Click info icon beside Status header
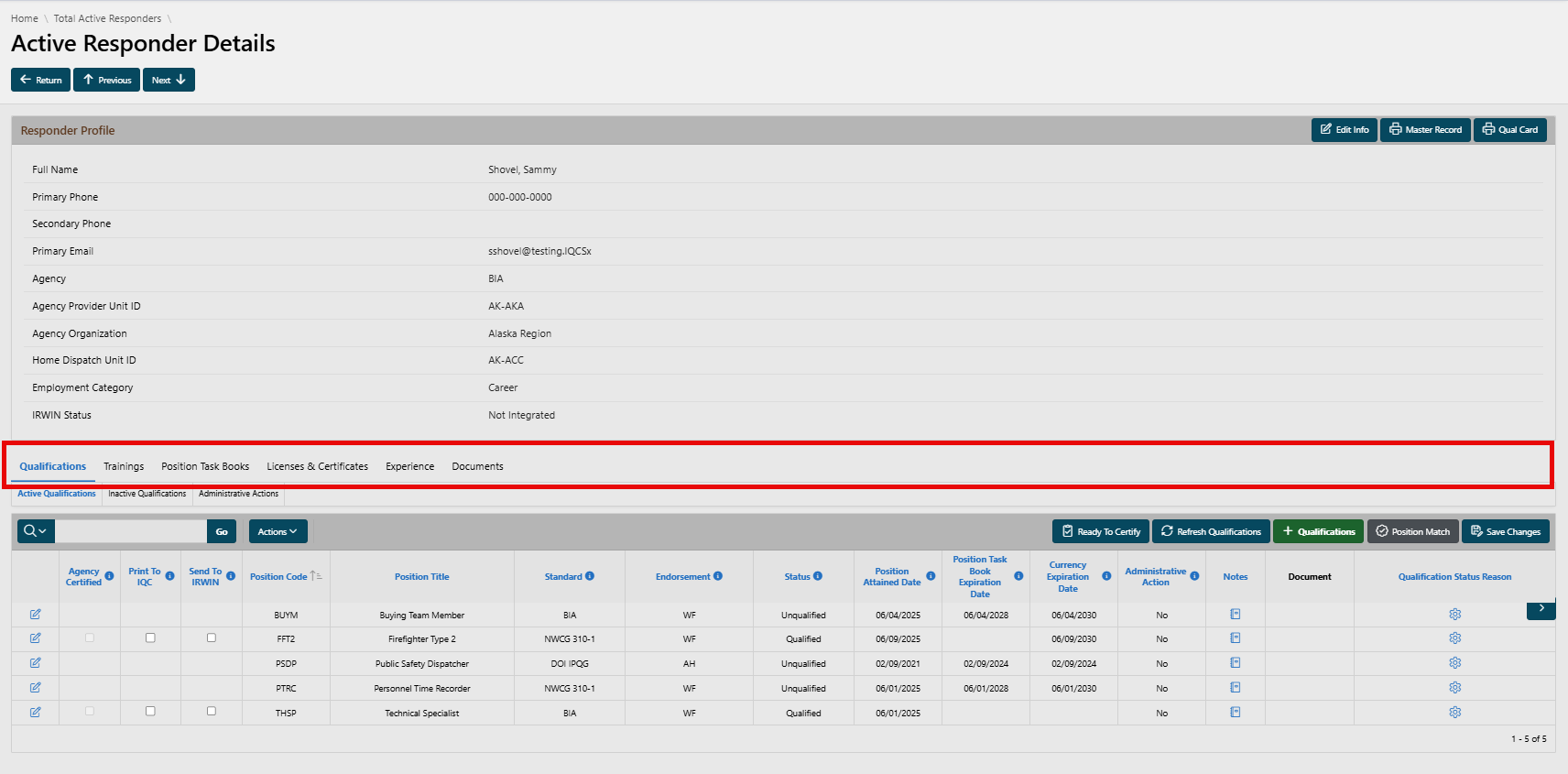1568x774 pixels. tap(818, 576)
